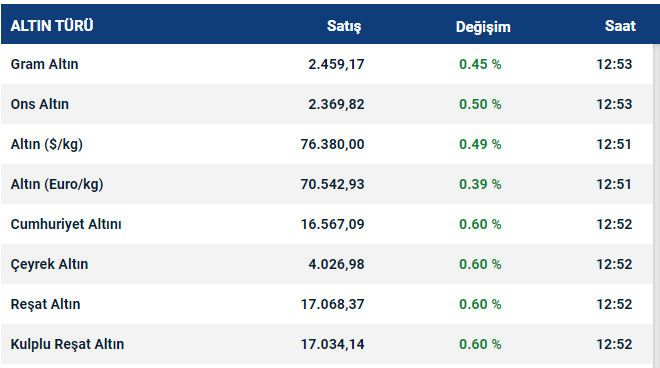Image resolution: width=660 pixels, height=368 pixels.
Task: Select the Altın (Euro/kg) entry
Action: click(57, 184)
